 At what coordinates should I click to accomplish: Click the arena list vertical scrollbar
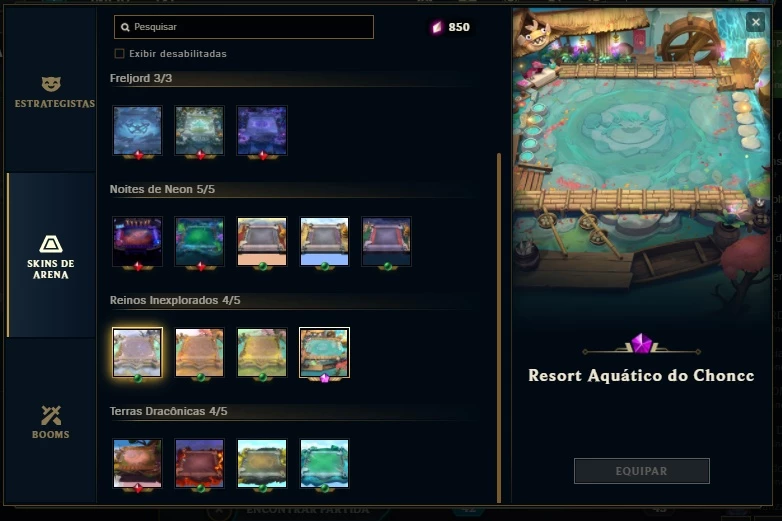click(x=499, y=328)
